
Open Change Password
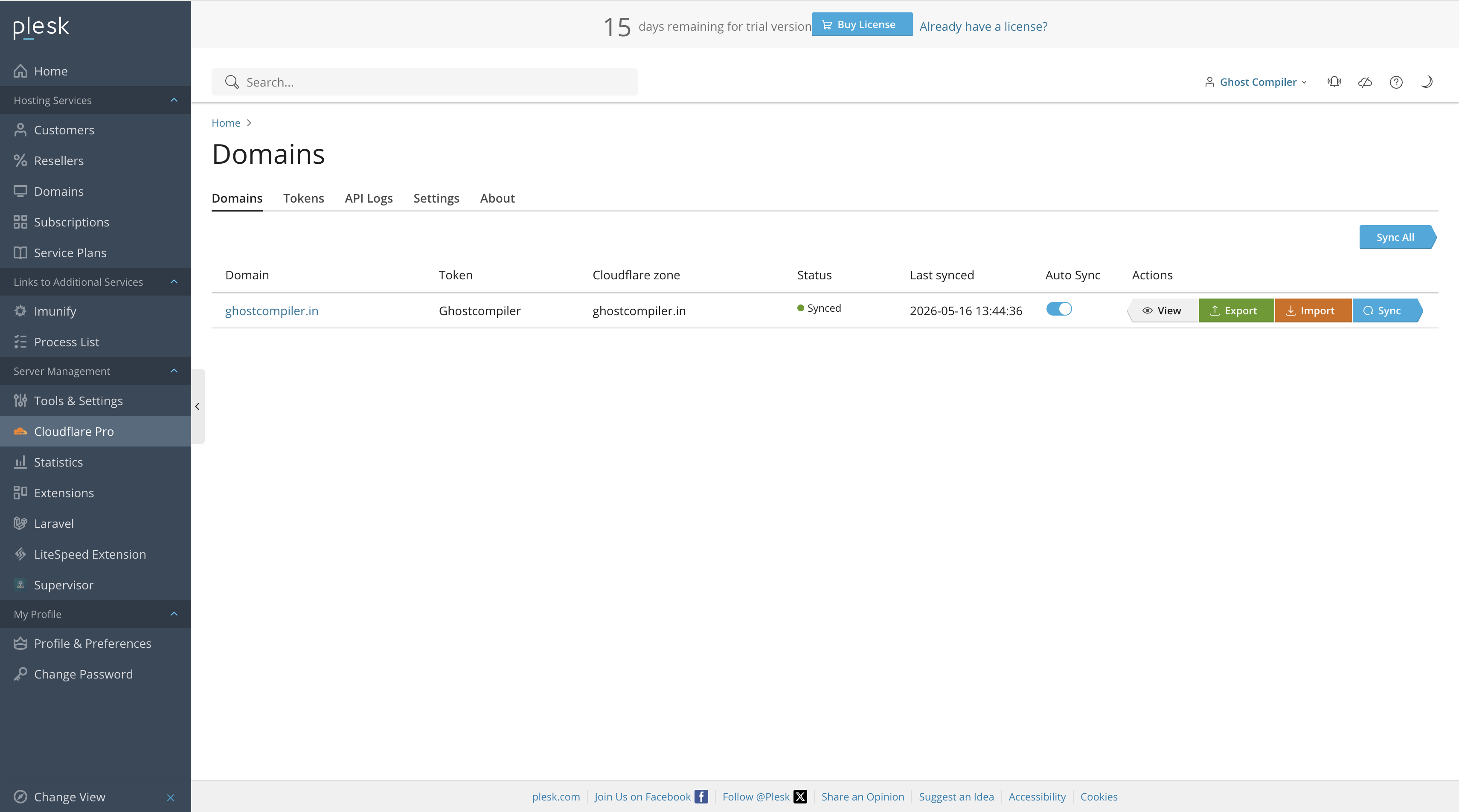(95, 674)
